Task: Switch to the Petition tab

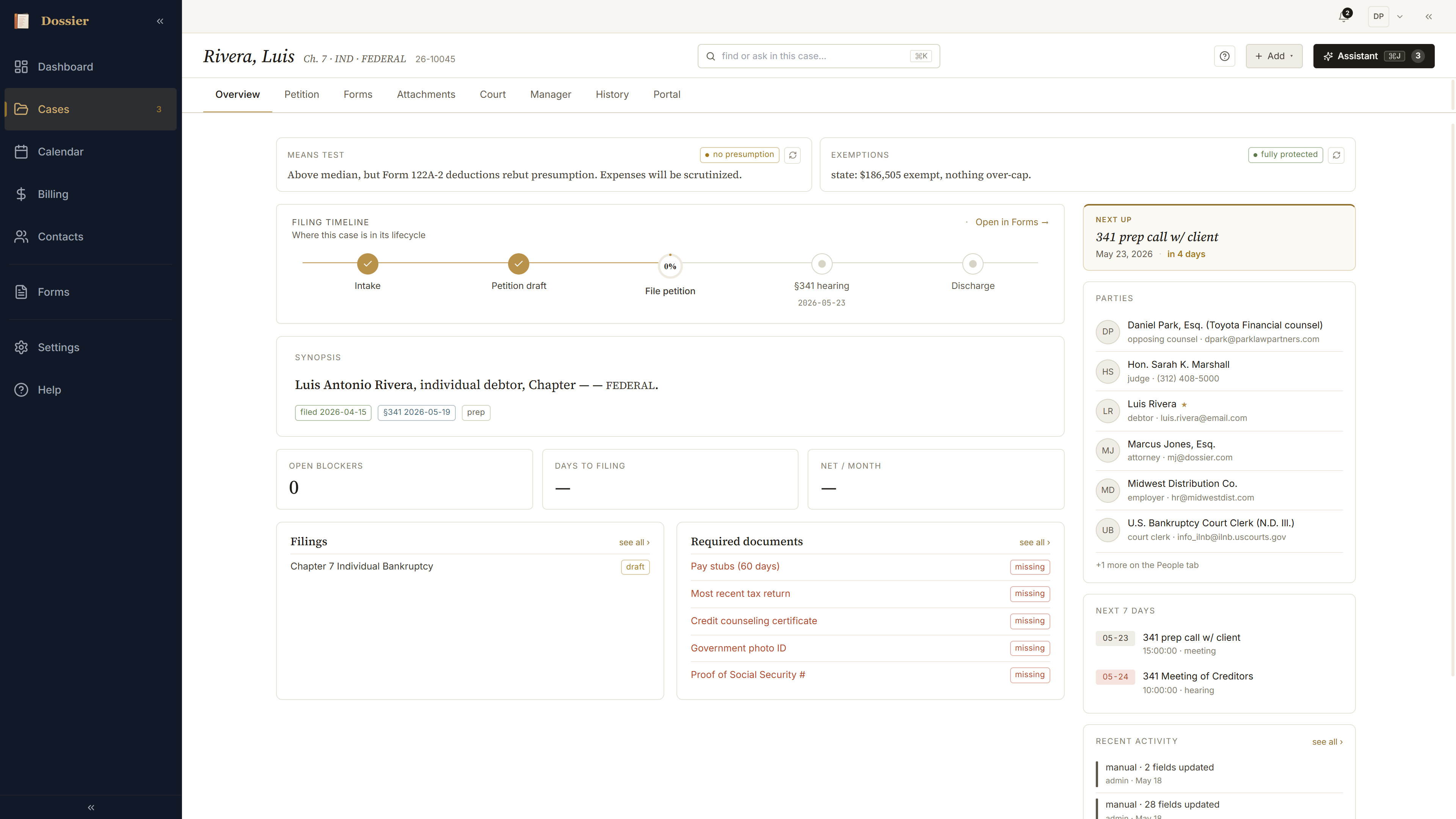Action: [301, 94]
